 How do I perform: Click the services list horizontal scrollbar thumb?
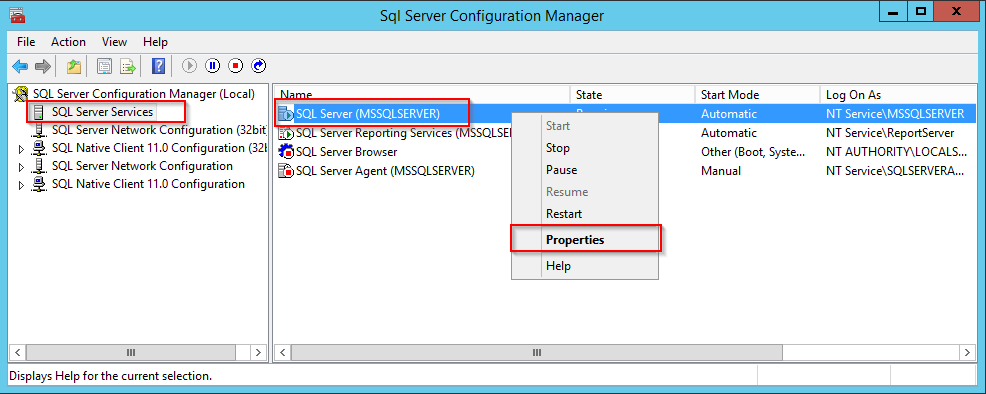(536, 353)
